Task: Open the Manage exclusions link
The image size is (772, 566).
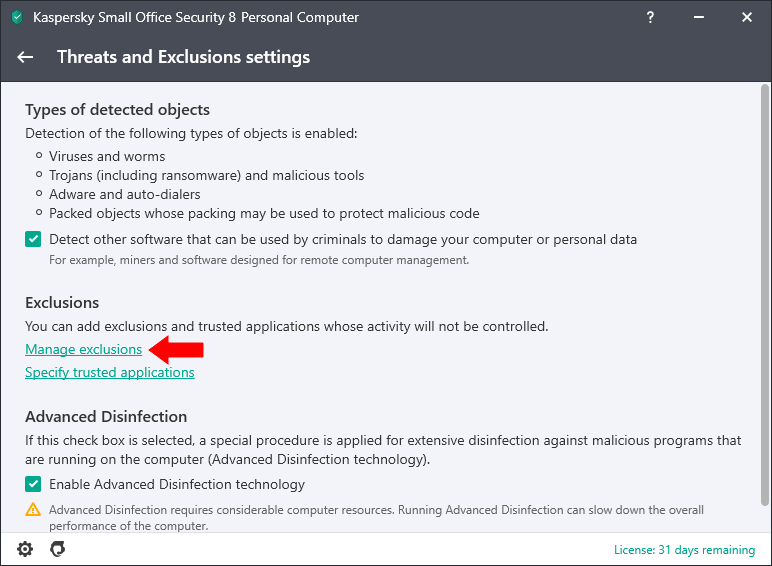Action: (84, 349)
